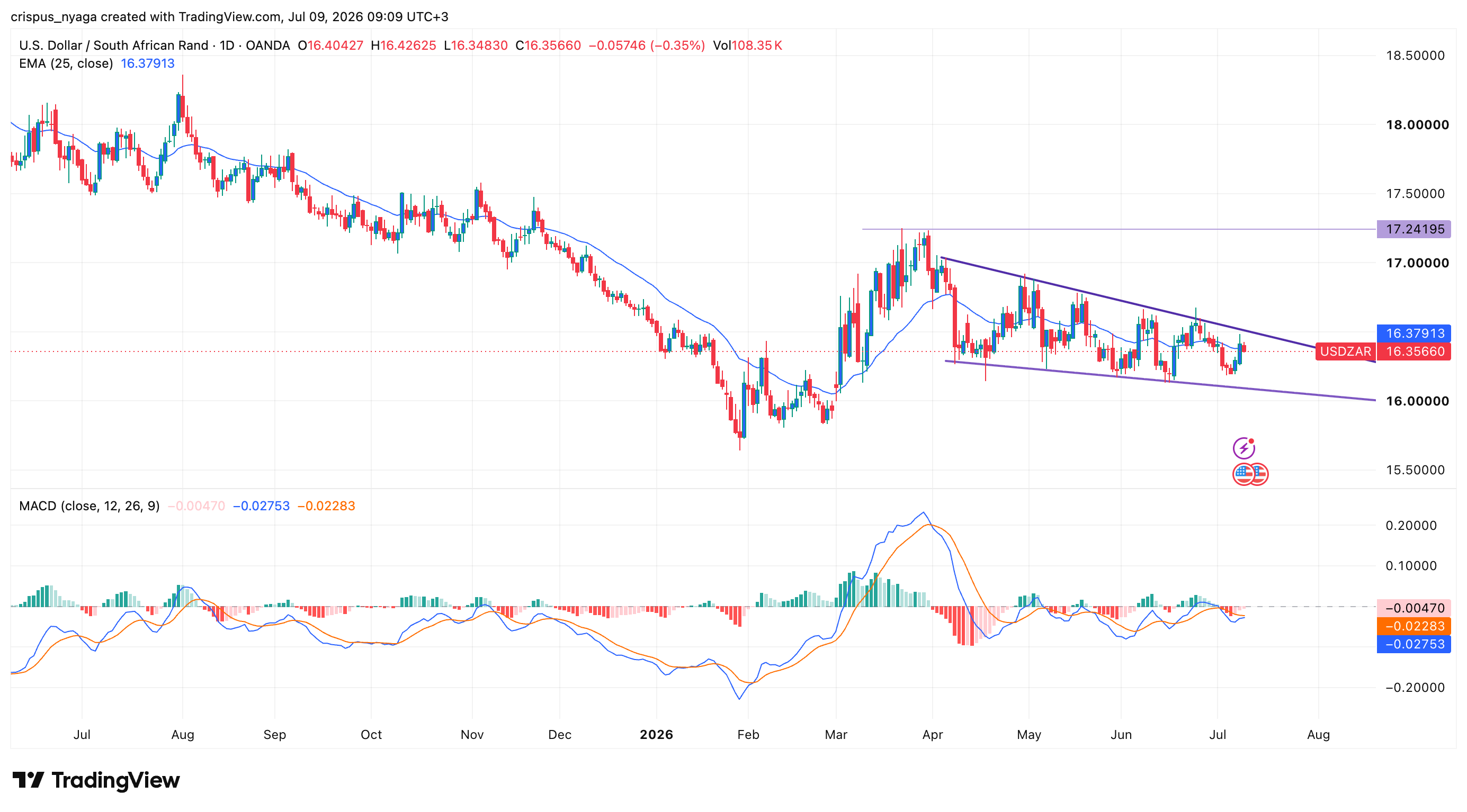Image resolution: width=1467 pixels, height=812 pixels.
Task: Click the orange −0.02283 MACD axis tag
Action: (x=1414, y=626)
